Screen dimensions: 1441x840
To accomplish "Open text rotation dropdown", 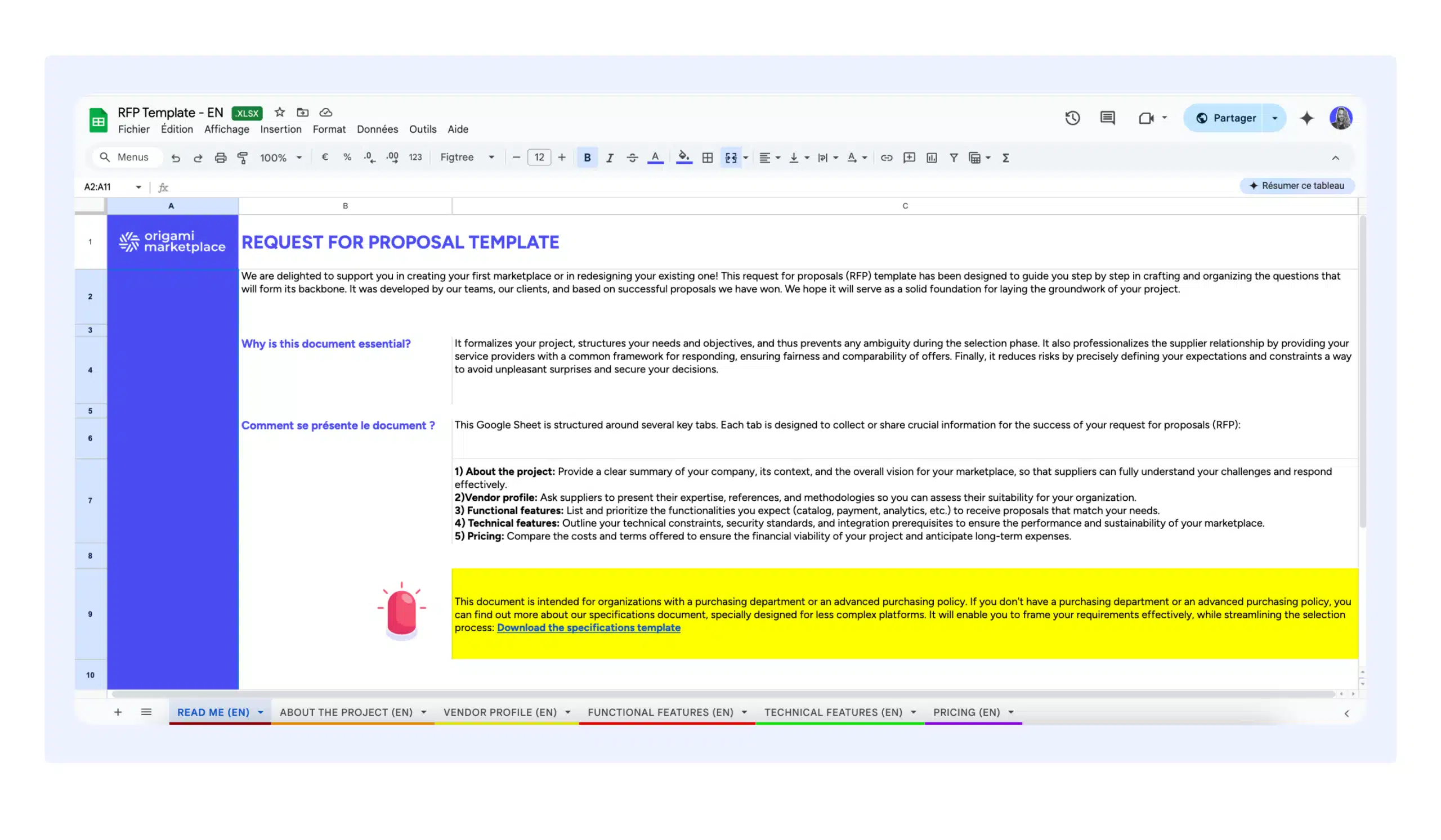I will click(x=857, y=158).
